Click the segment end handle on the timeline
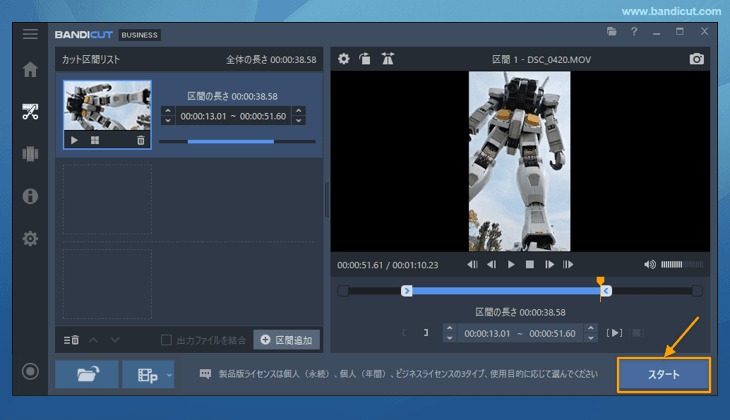The height and width of the screenshot is (420, 730). tap(606, 291)
